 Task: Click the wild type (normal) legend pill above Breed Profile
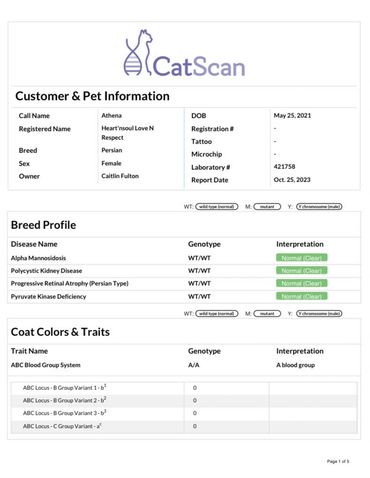tap(217, 207)
